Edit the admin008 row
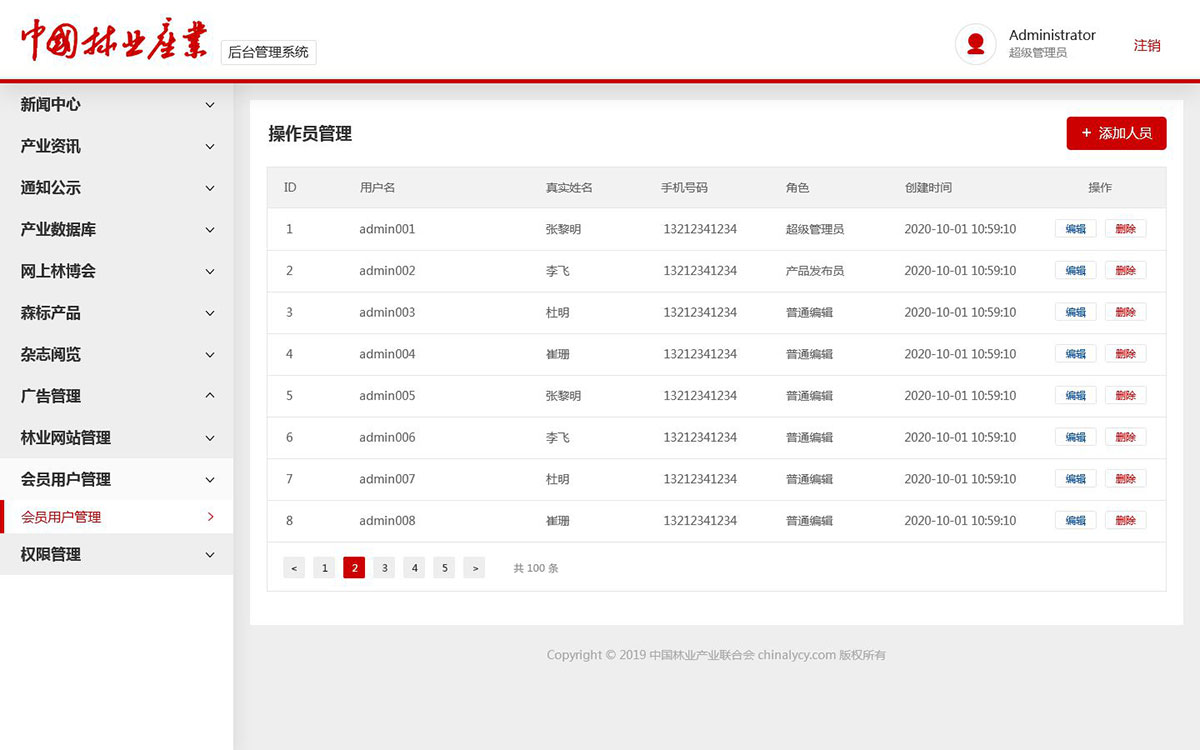1200x750 pixels. tap(1075, 520)
